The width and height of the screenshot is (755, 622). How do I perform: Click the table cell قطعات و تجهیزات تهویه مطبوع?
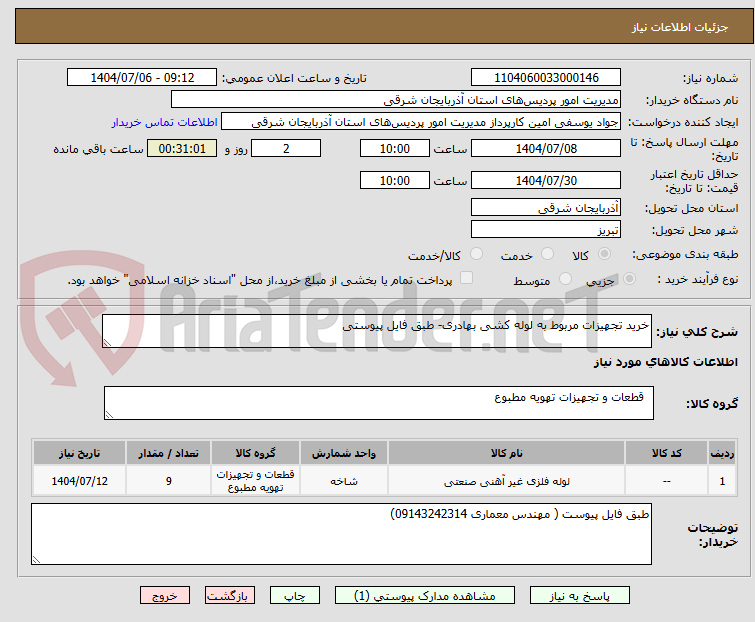255,481
